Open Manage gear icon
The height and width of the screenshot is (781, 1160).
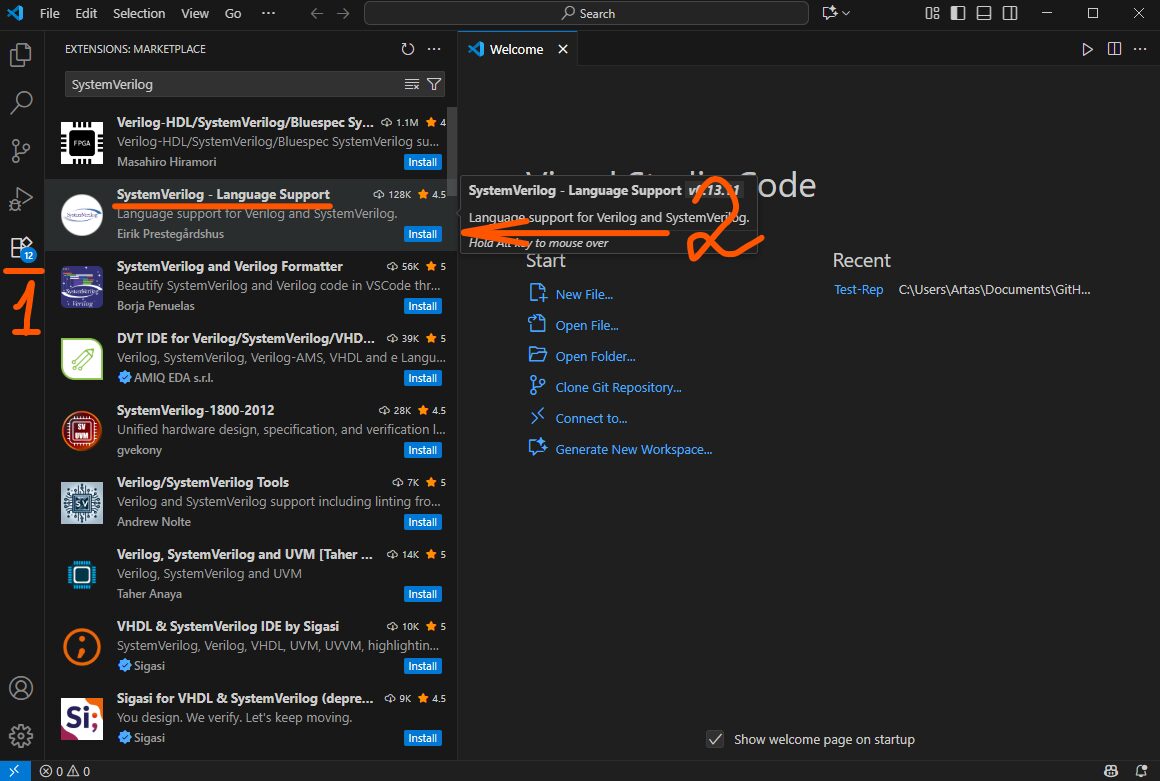click(21, 735)
